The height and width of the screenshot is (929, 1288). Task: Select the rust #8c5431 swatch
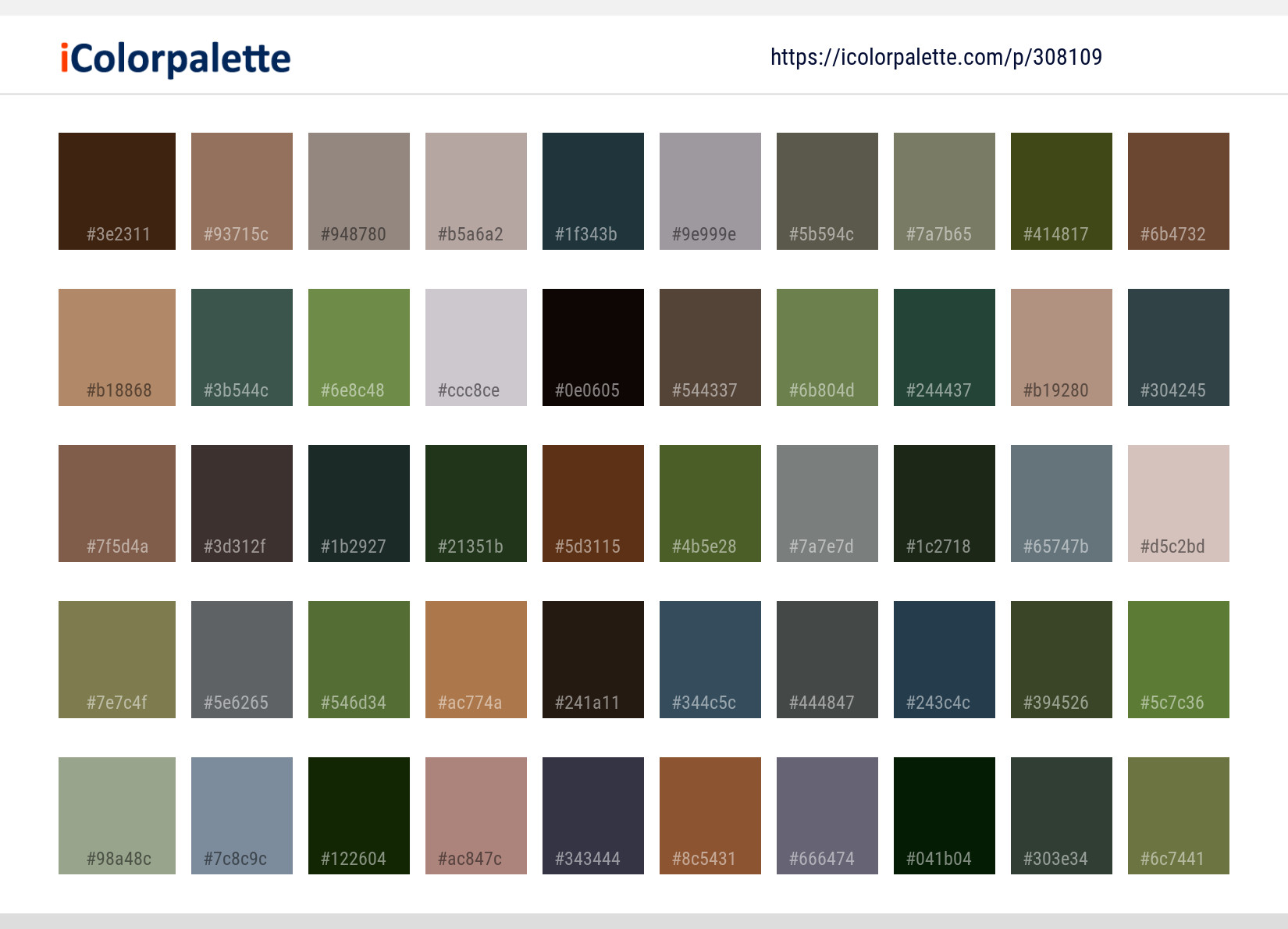coord(710,815)
